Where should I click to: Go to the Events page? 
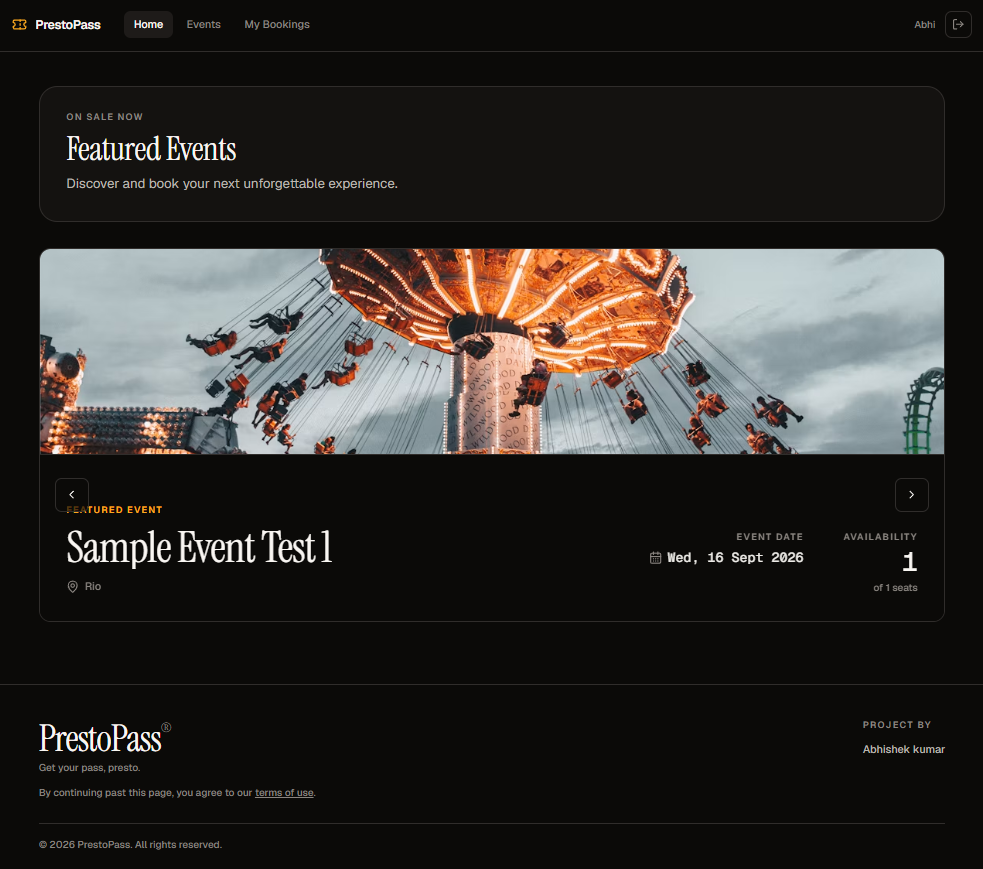204,24
